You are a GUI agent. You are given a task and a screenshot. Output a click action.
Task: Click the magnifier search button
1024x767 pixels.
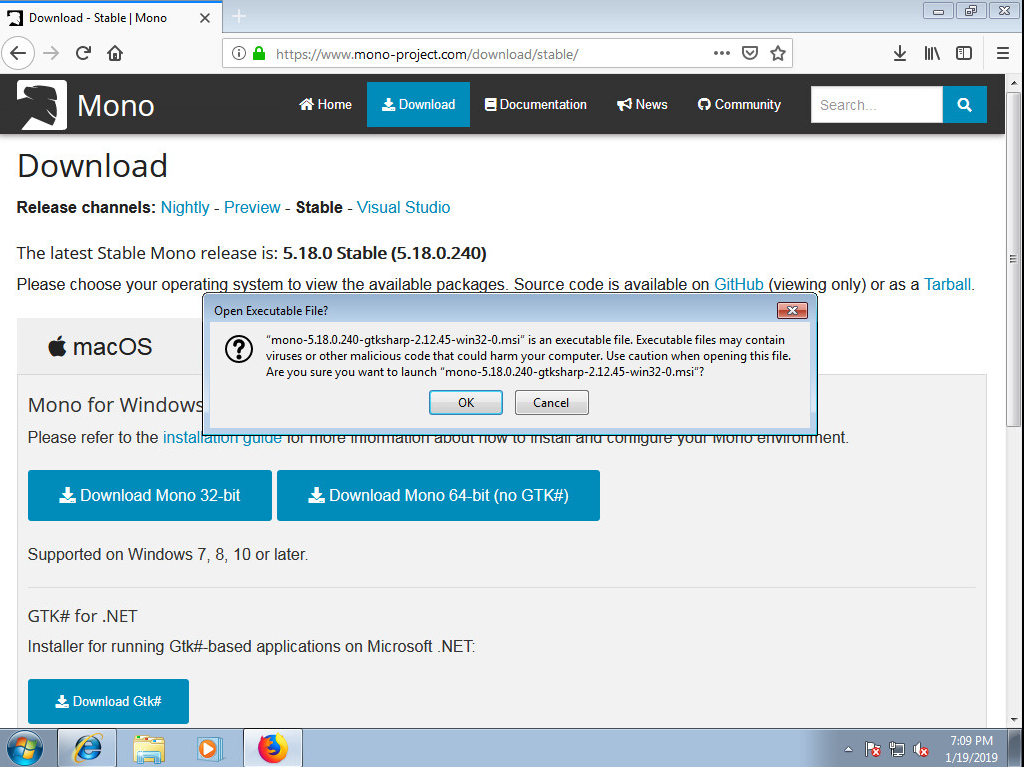965,105
